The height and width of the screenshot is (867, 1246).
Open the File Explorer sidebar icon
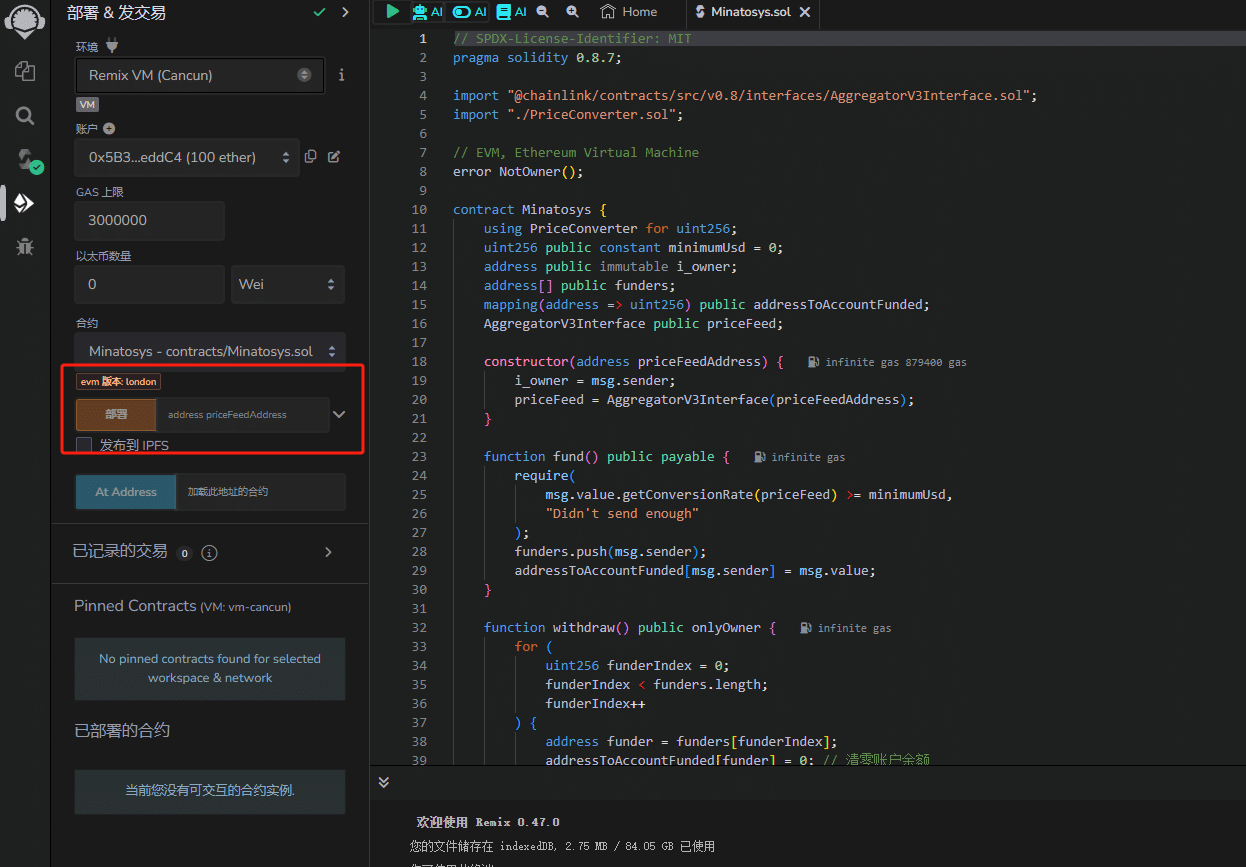(x=25, y=71)
